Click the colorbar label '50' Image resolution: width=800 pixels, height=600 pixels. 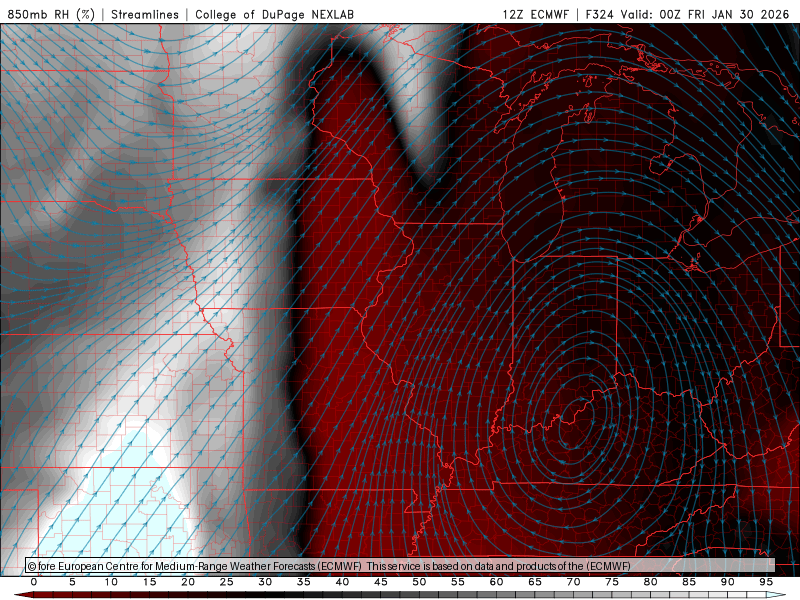pos(419,582)
